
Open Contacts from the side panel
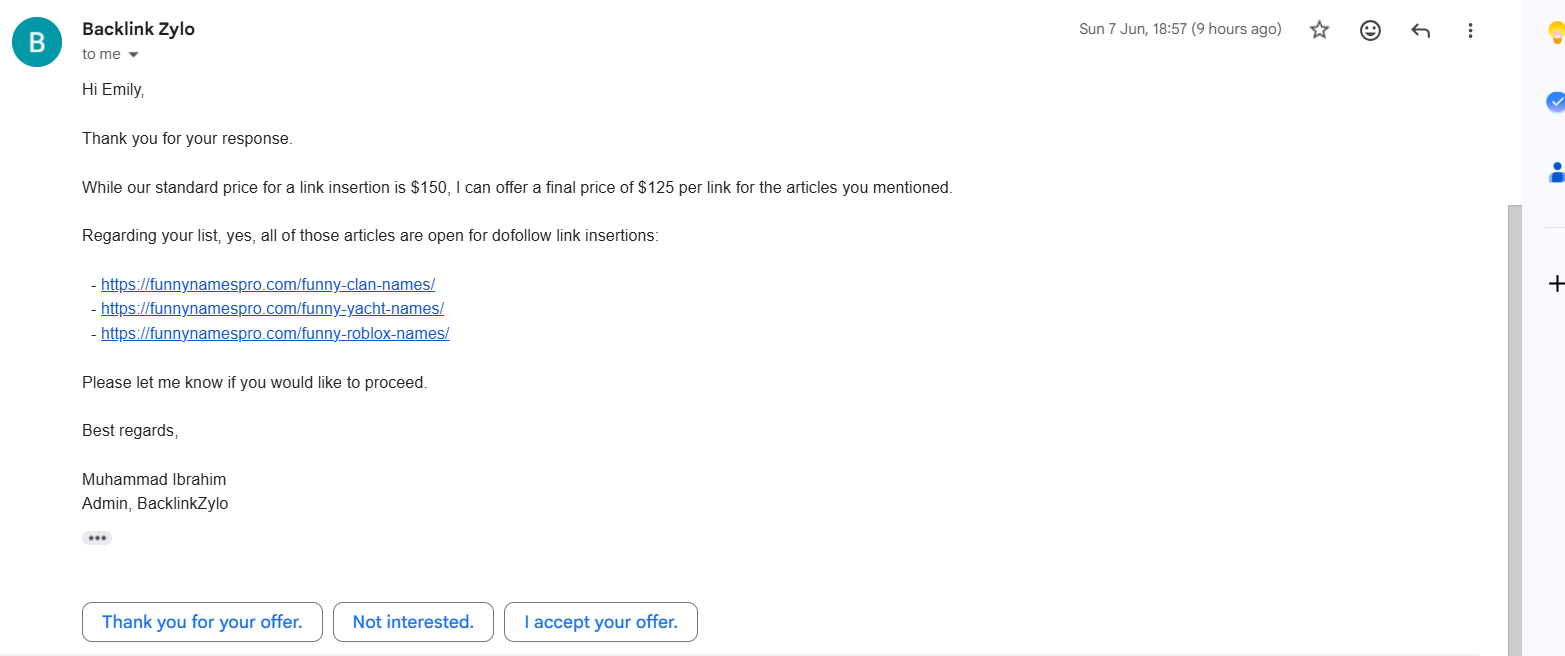coord(1557,172)
